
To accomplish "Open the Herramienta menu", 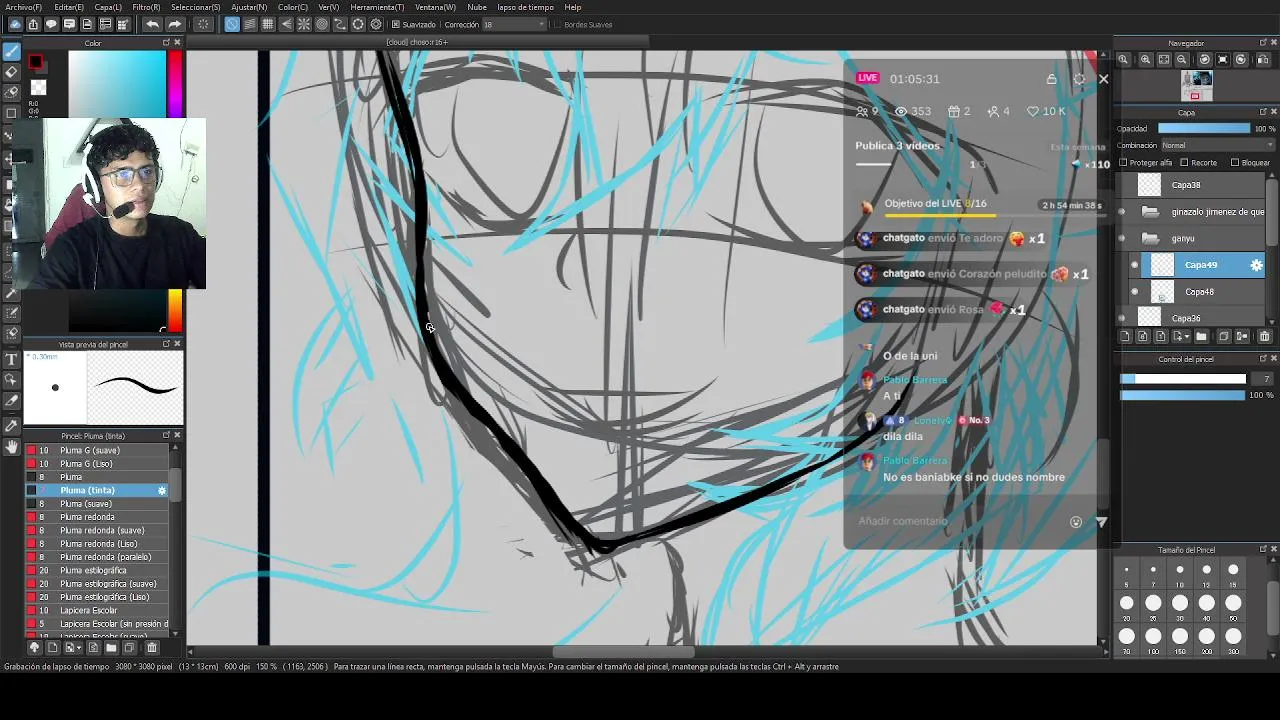I will (377, 7).
